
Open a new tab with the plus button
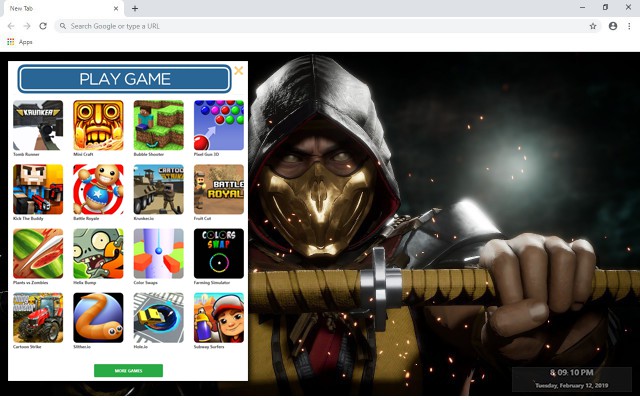135,8
